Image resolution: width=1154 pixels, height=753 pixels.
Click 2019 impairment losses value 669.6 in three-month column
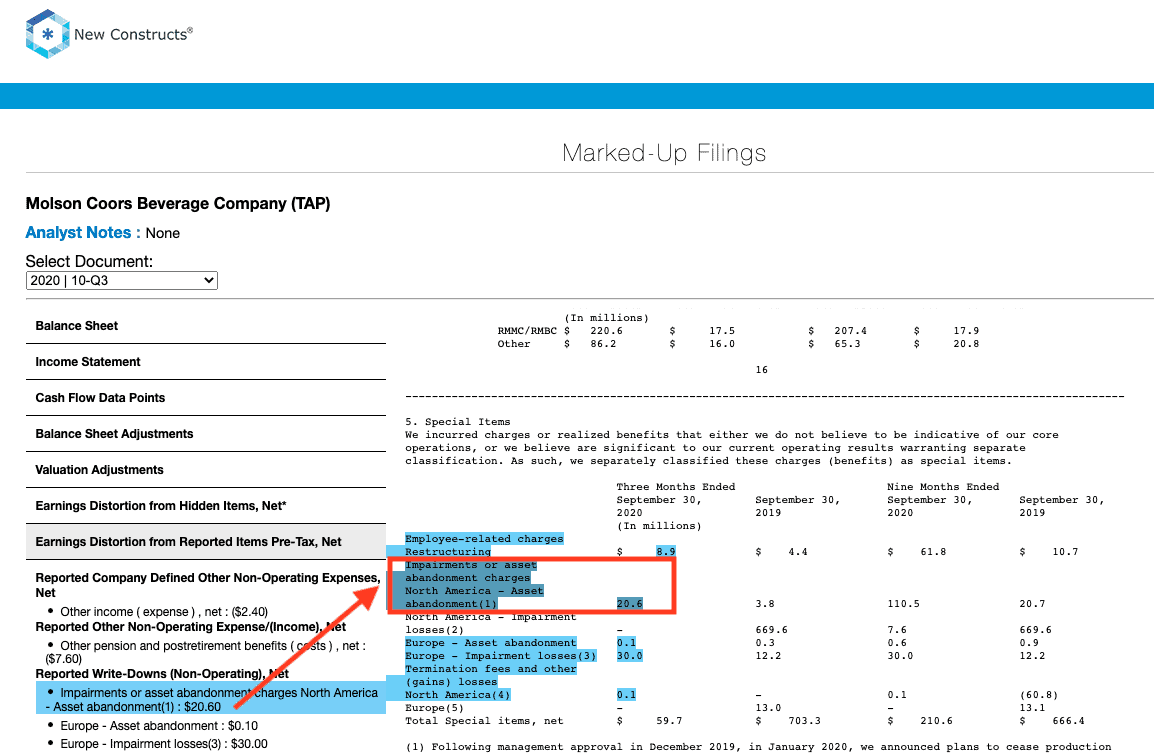tap(771, 630)
